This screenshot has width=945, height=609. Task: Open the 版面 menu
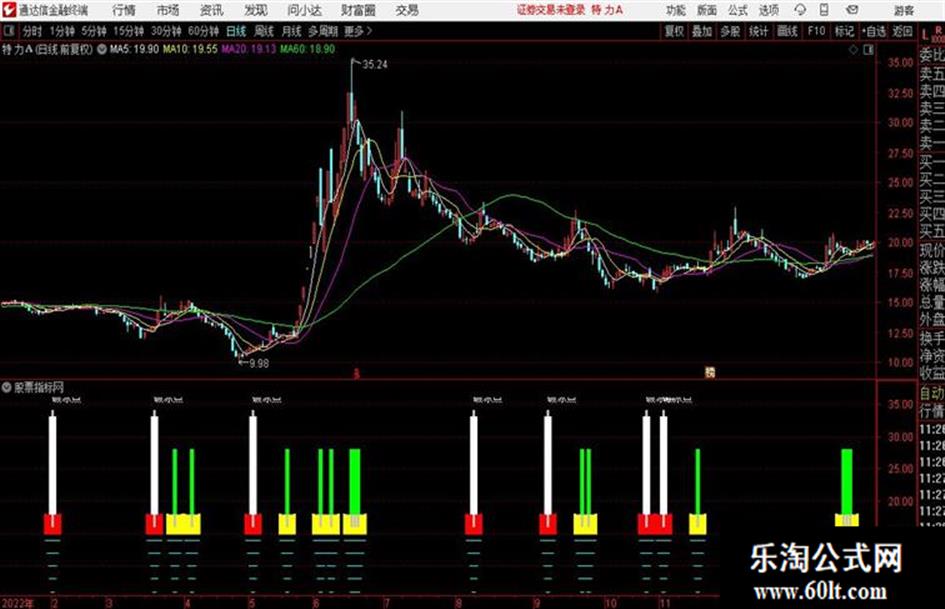coord(706,10)
